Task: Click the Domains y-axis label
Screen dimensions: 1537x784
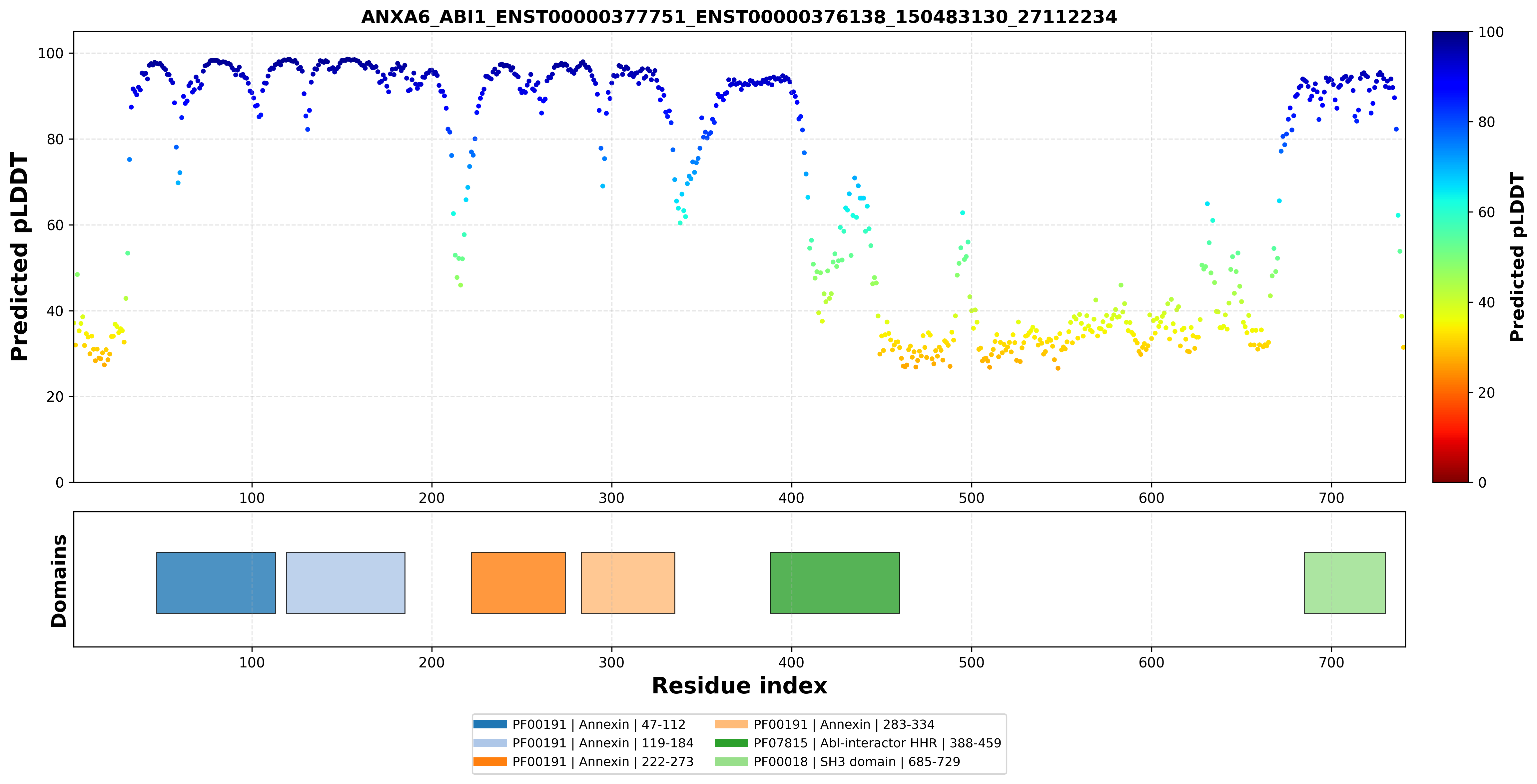Action: coord(59,581)
